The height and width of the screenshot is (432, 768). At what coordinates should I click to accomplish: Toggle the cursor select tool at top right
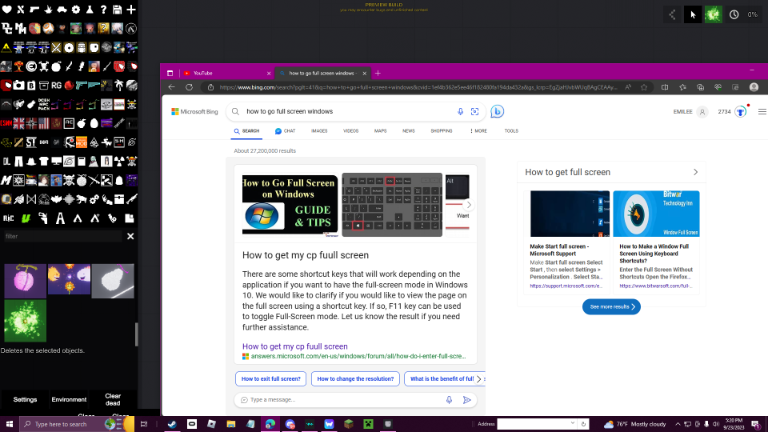(692, 15)
